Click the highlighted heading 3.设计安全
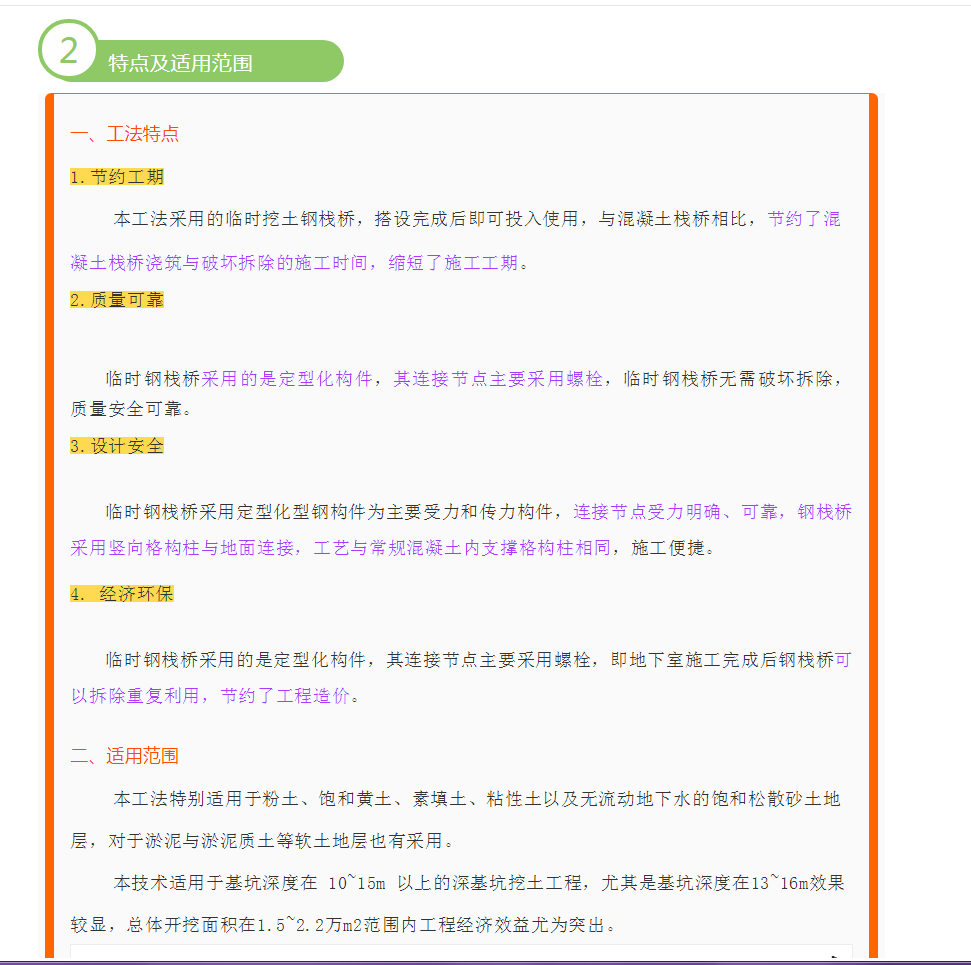 click(x=116, y=446)
